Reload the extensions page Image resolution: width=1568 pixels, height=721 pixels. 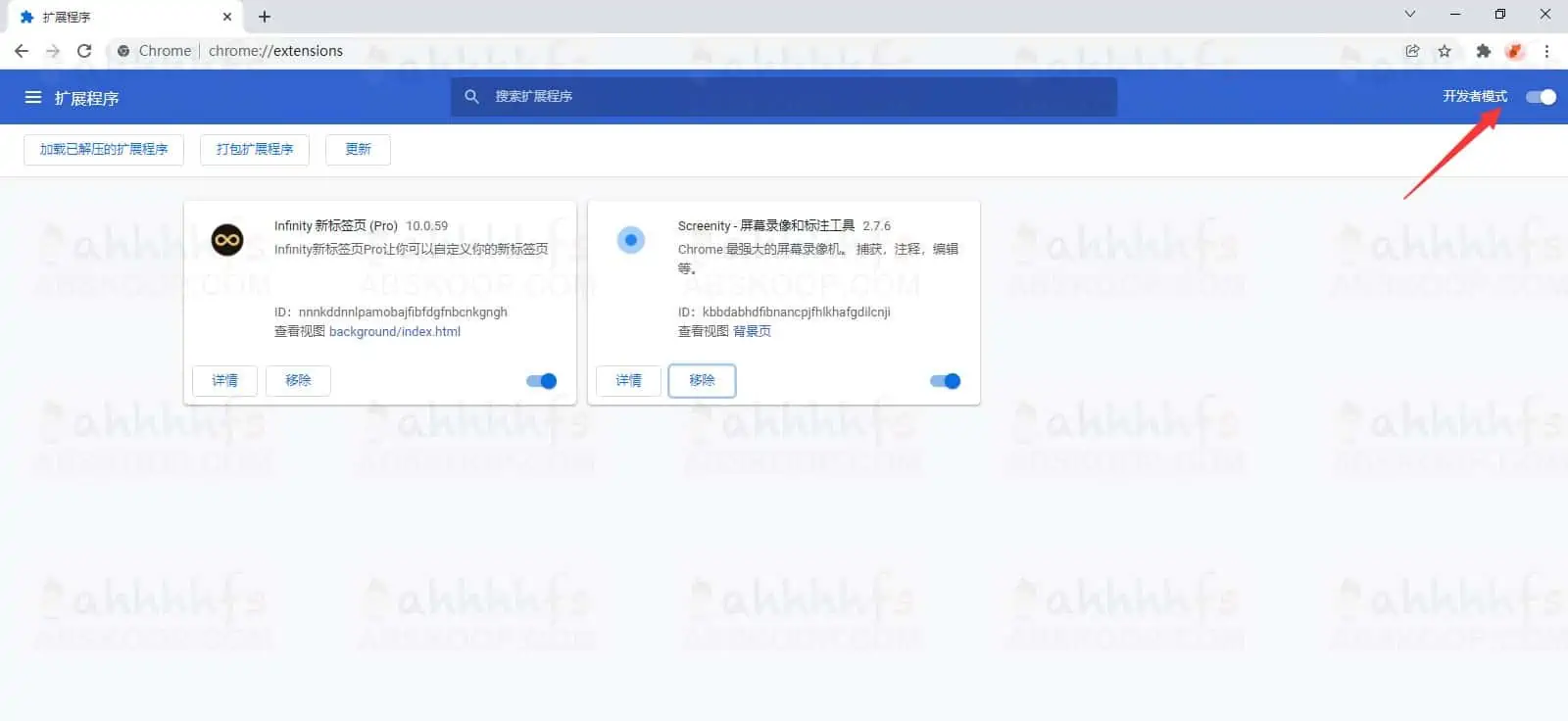point(84,51)
